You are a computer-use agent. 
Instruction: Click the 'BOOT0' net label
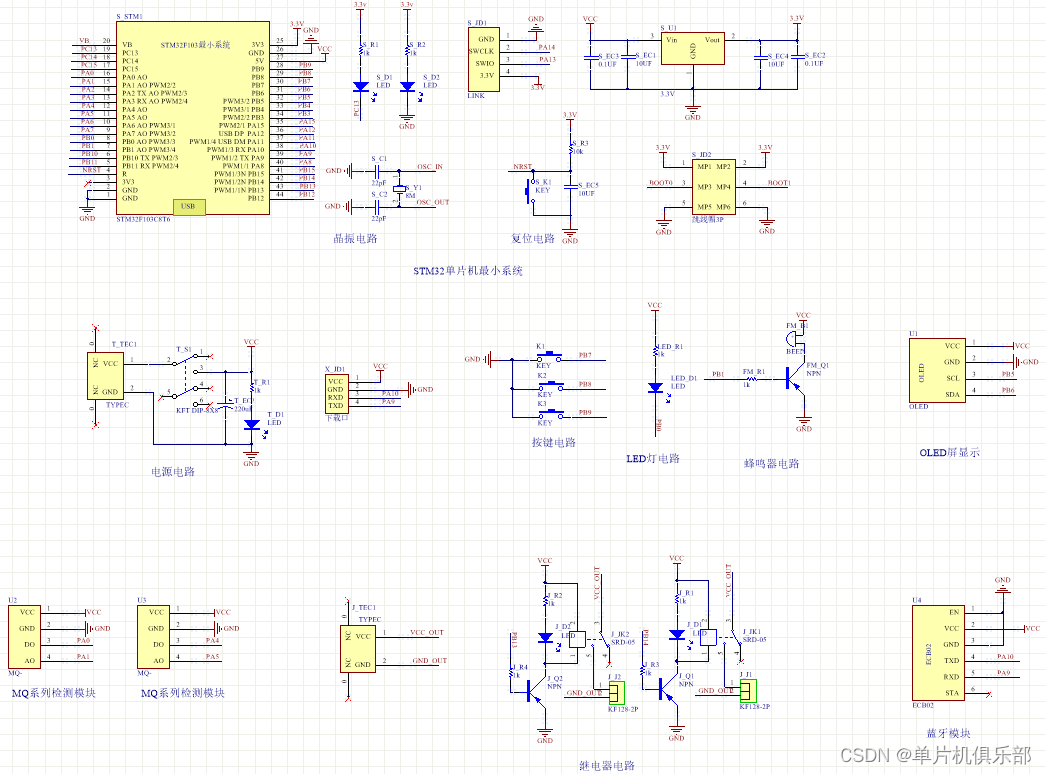coord(661,183)
